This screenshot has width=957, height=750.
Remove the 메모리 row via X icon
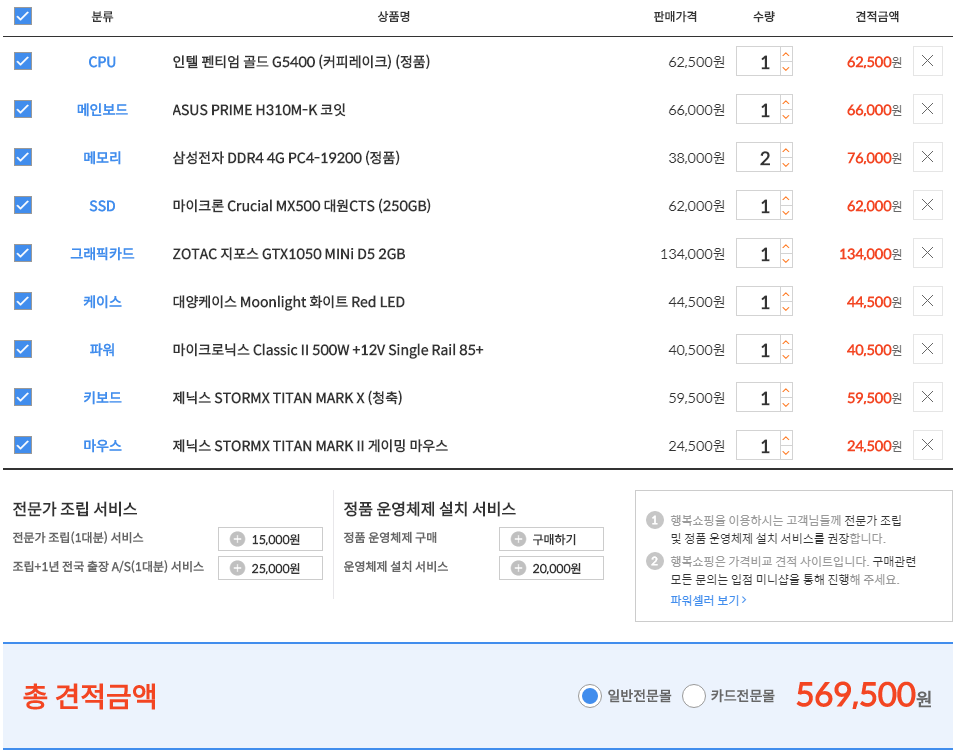(x=927, y=157)
